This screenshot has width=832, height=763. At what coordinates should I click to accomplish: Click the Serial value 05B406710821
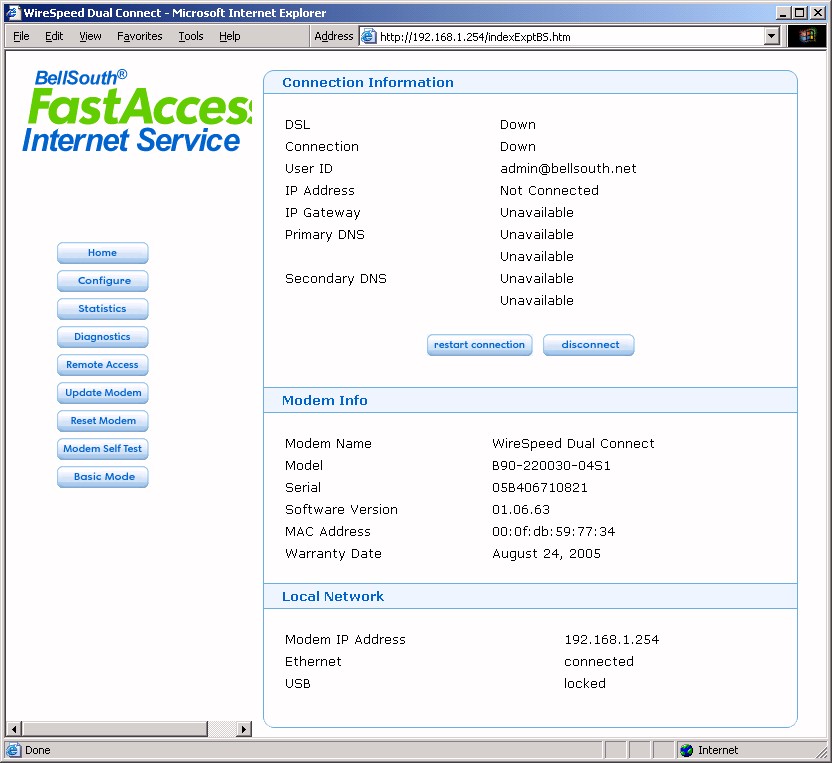point(540,488)
